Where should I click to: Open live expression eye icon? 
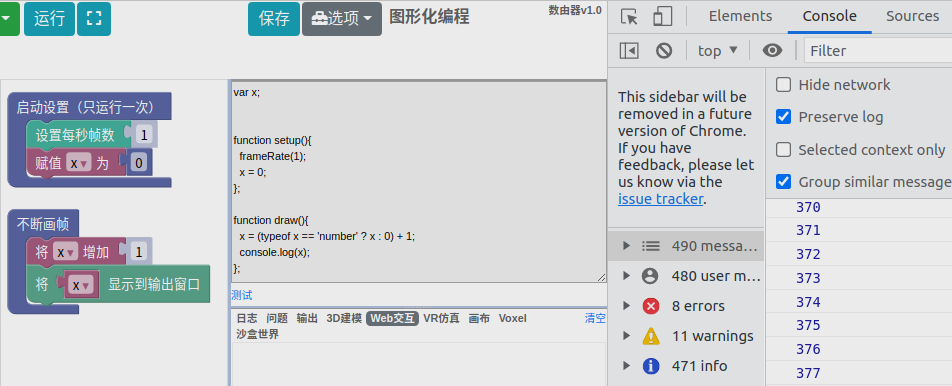(x=772, y=51)
